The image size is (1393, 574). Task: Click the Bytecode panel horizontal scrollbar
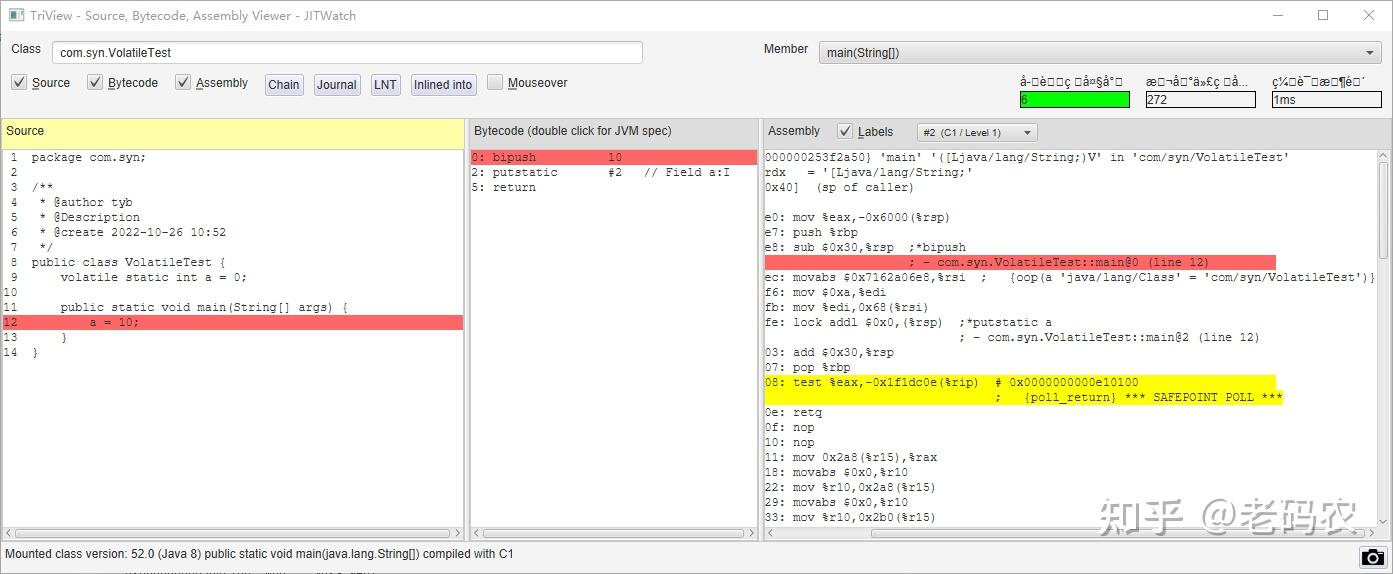point(613,533)
